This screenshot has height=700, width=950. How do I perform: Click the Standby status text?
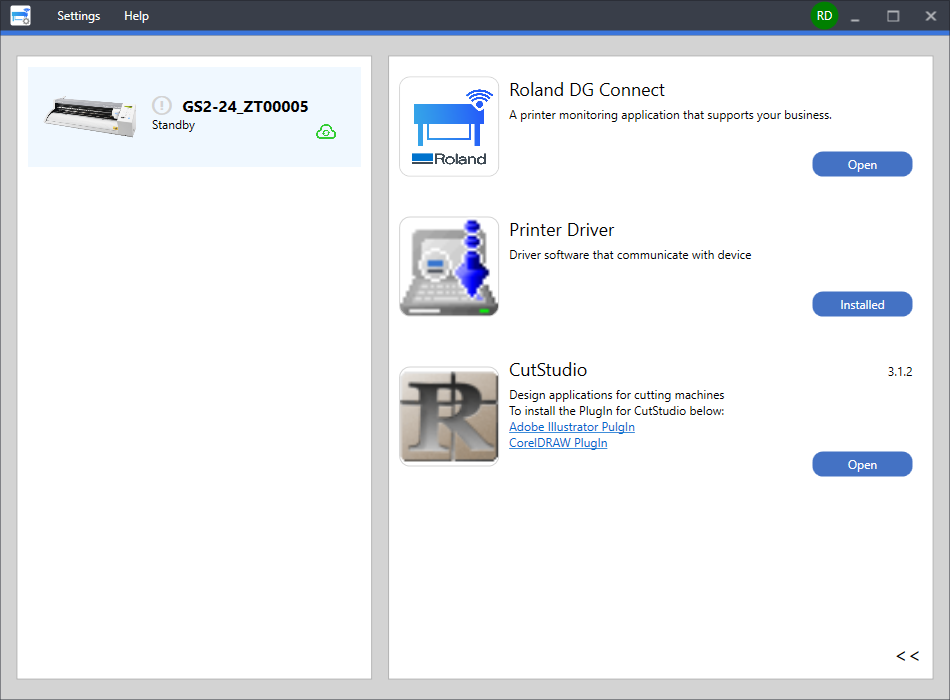coord(173,125)
